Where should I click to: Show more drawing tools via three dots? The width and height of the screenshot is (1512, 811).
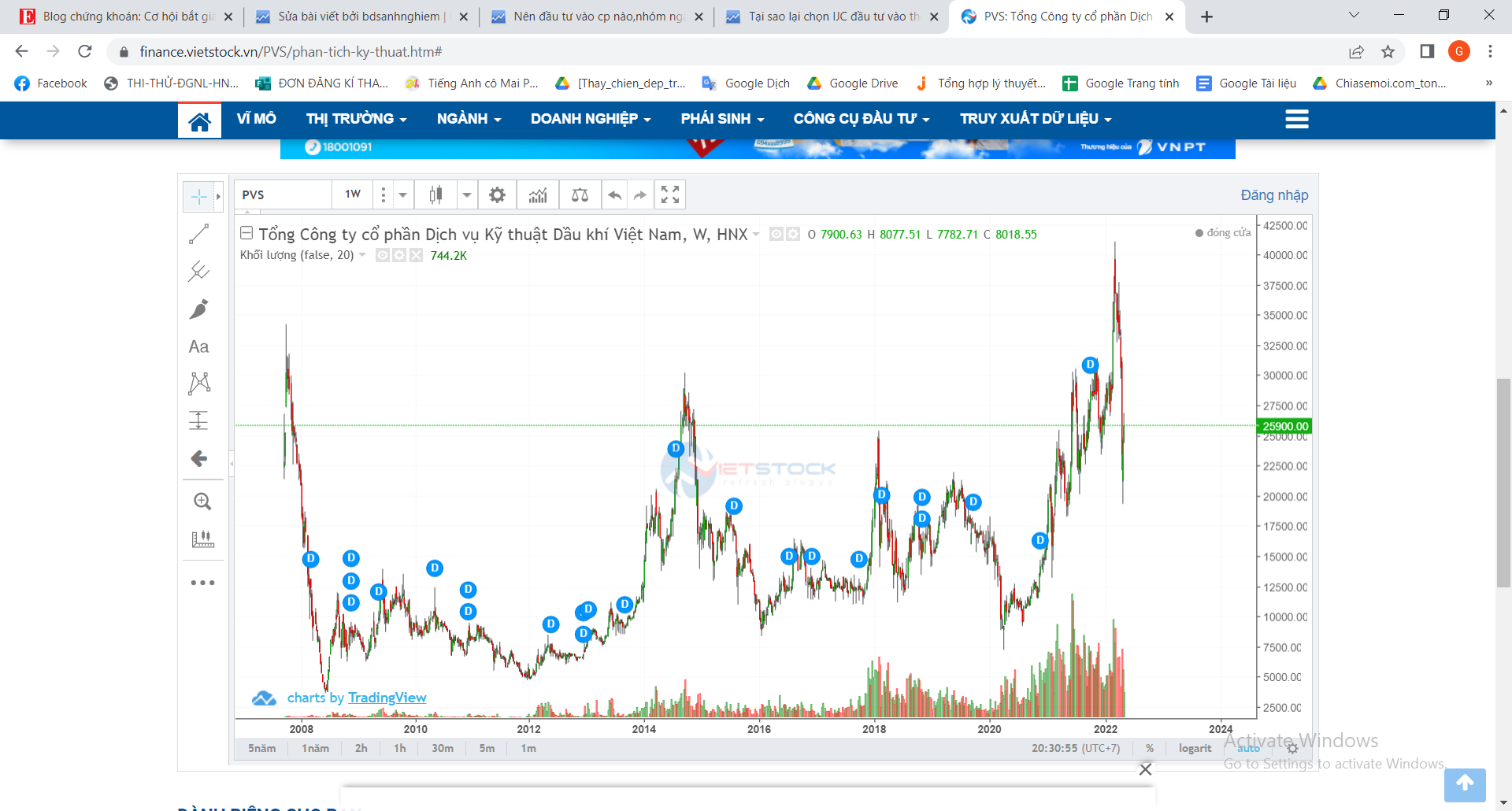point(202,583)
